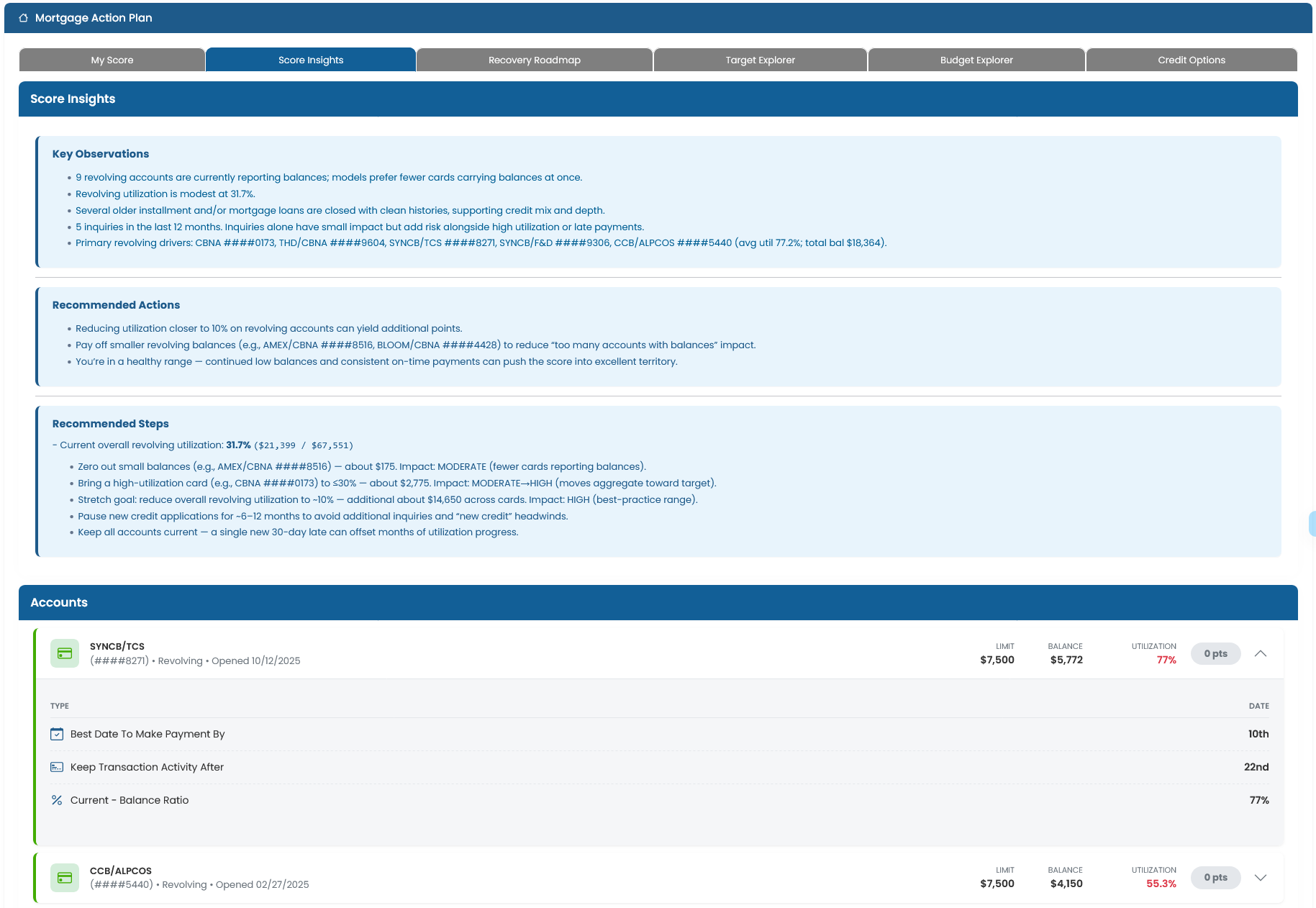Click the red 77% utilization value for SYNCB/TCS
Viewport: 1316px width, 908px height.
coord(1166,659)
